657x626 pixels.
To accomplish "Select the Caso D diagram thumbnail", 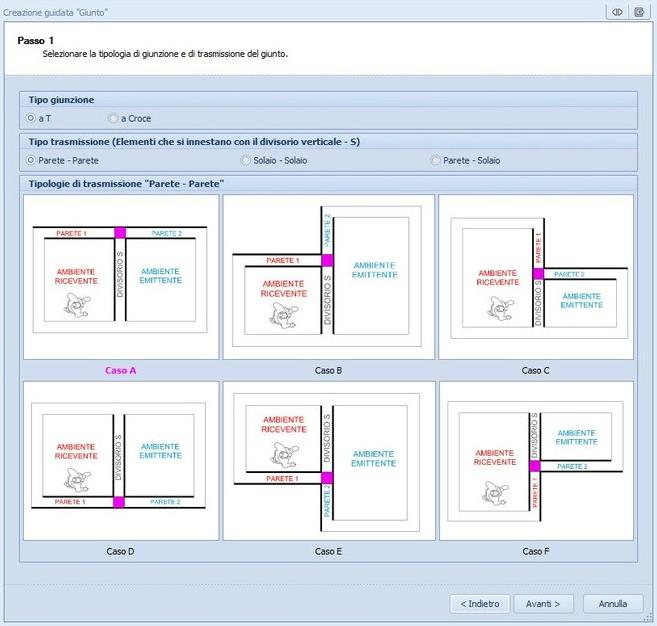I will [x=121, y=461].
